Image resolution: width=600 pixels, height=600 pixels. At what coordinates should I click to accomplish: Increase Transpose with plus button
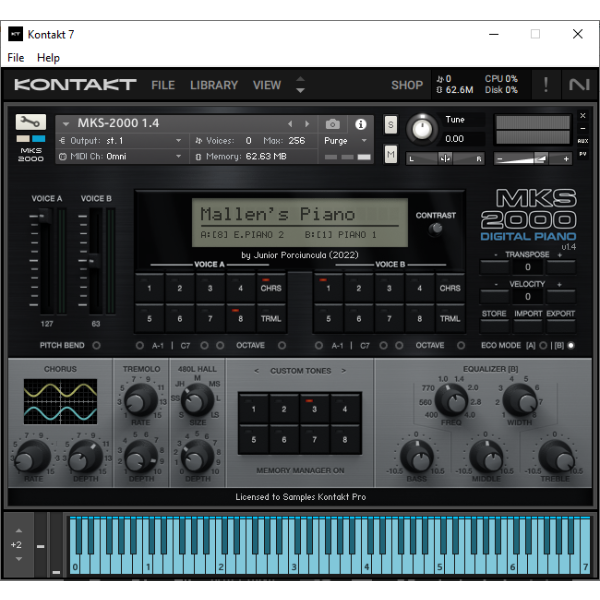point(561,267)
